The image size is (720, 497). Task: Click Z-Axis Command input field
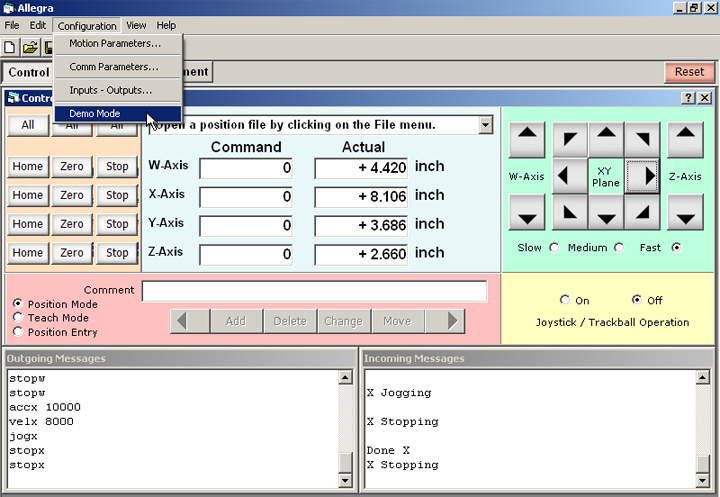point(246,254)
